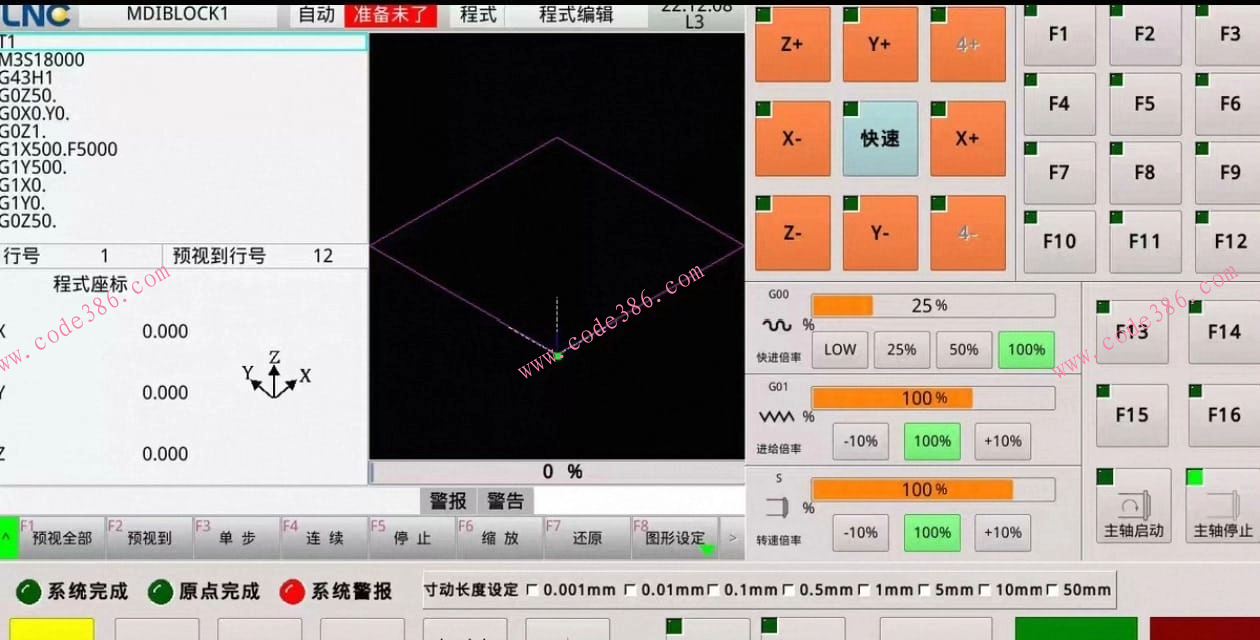Jog the fourth axis with 4+ key
Screen dimensions: 1260x640
click(967, 44)
